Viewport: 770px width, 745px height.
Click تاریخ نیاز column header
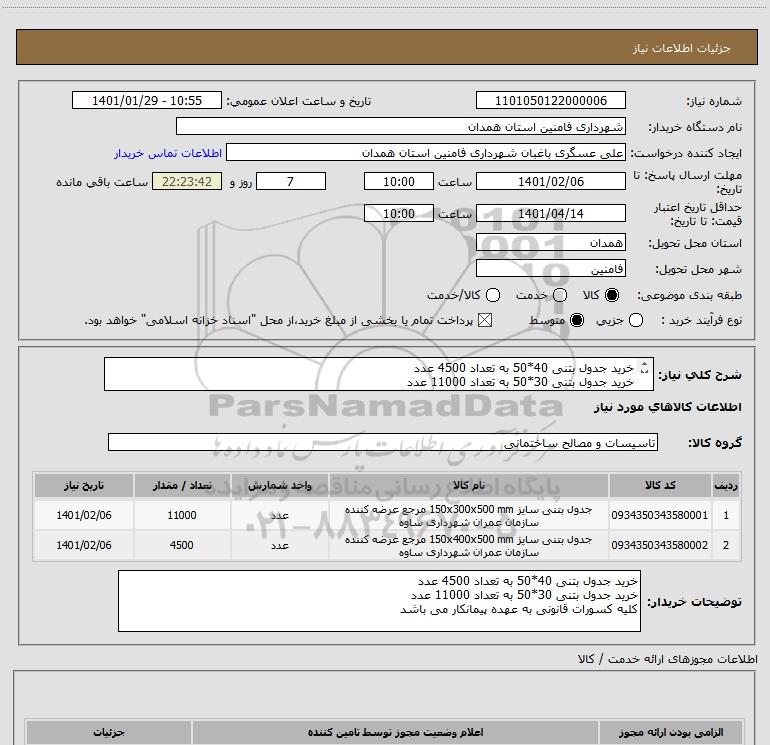(83, 485)
